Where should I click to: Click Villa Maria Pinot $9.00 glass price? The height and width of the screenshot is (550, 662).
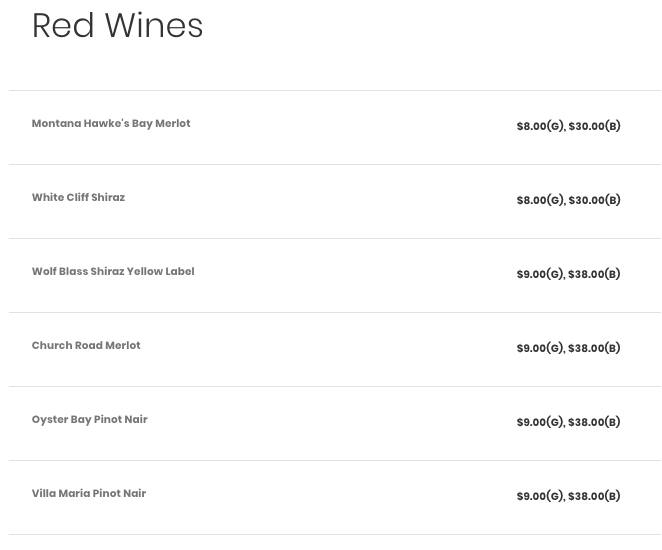[x=540, y=497]
